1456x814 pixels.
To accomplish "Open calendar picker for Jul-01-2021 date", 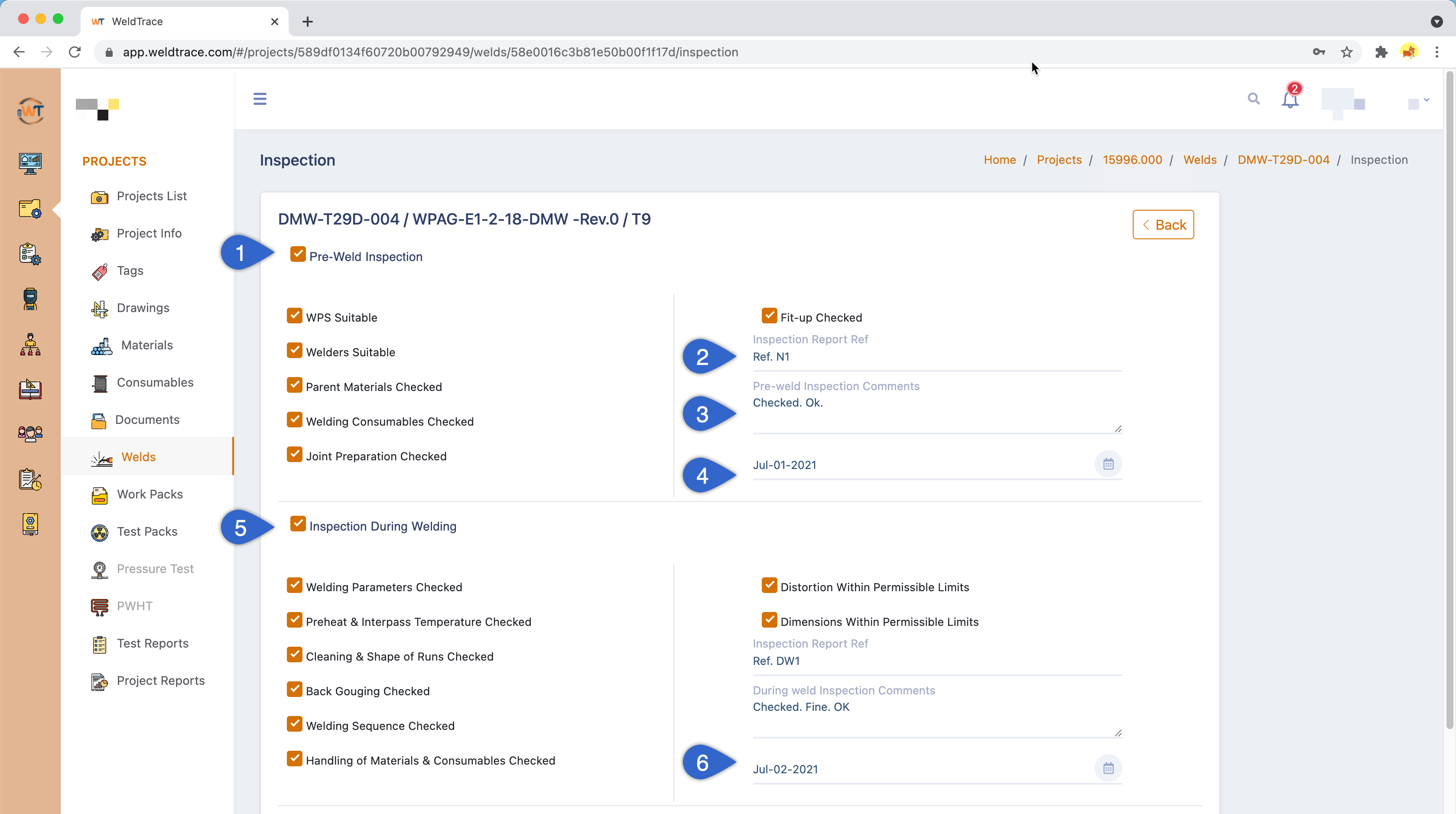I will [x=1108, y=464].
